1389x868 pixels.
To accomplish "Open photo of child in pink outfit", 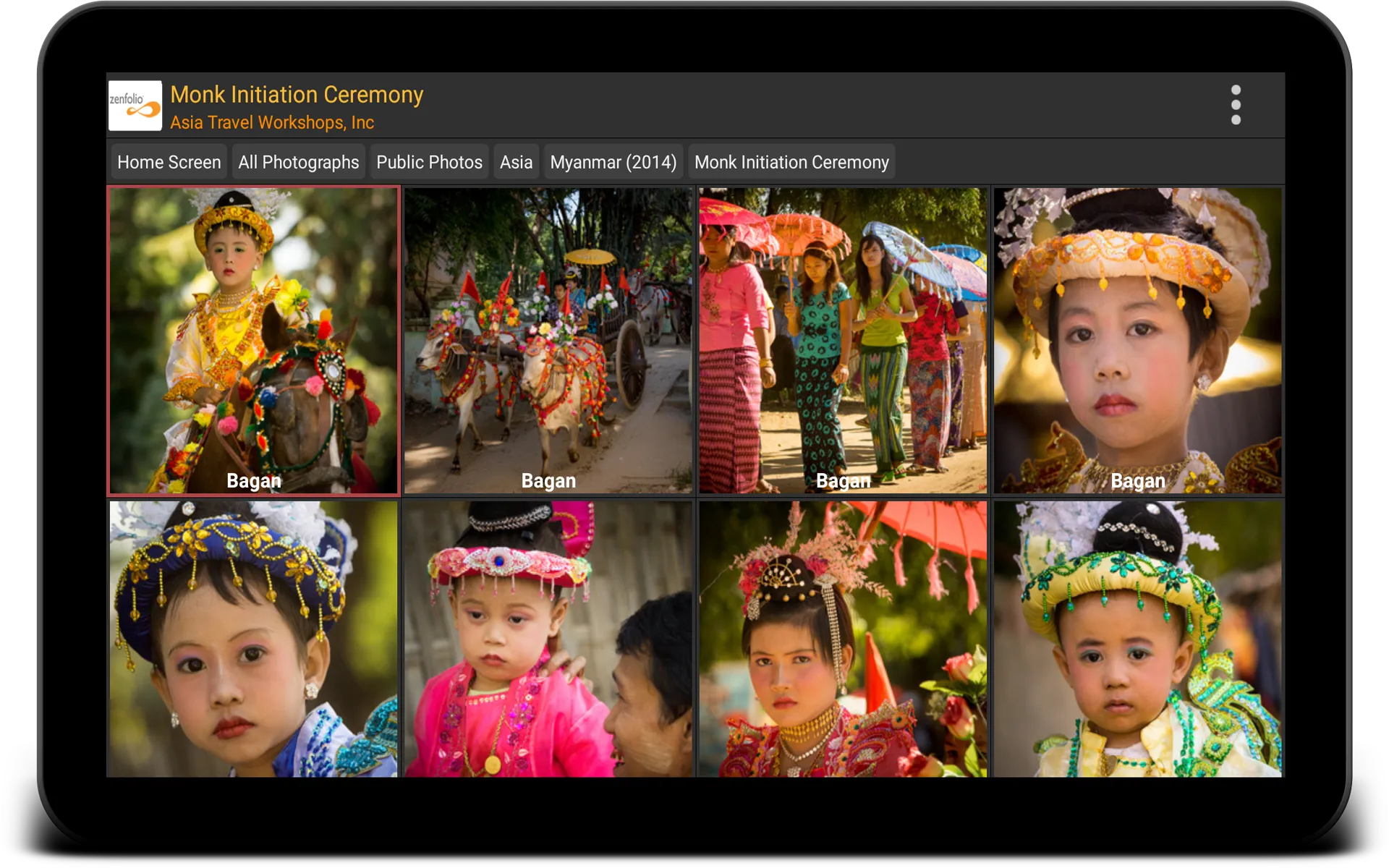I will point(548,639).
